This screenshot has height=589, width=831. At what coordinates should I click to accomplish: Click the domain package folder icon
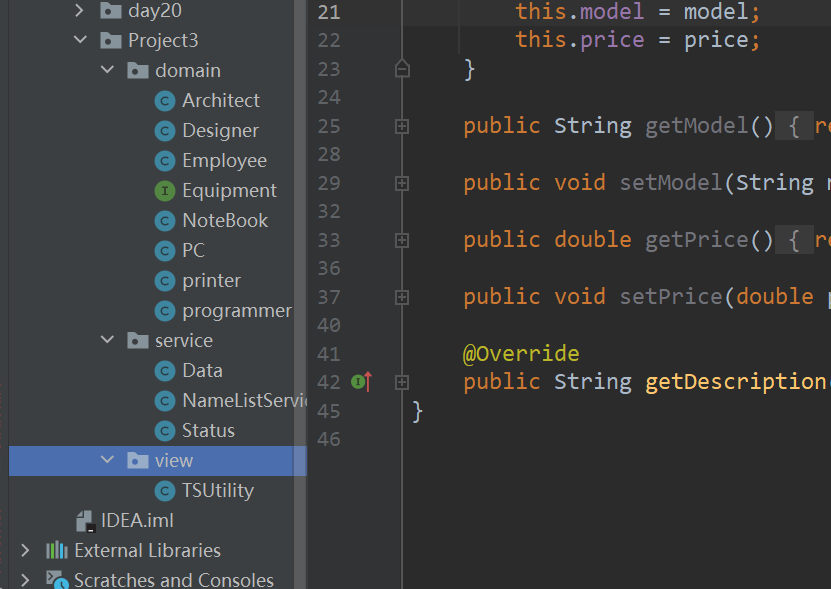click(138, 71)
